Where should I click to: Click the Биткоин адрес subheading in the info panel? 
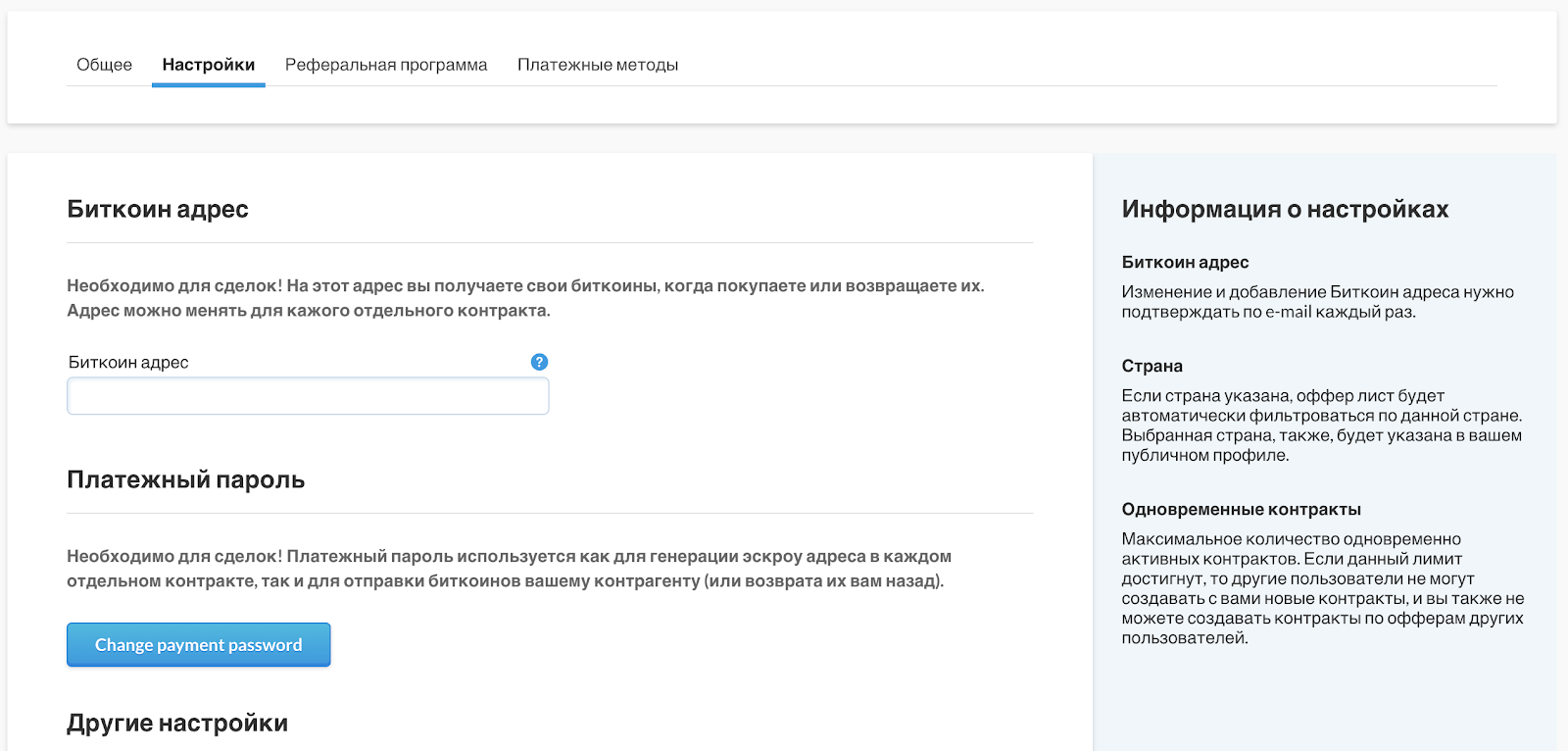[1185, 262]
